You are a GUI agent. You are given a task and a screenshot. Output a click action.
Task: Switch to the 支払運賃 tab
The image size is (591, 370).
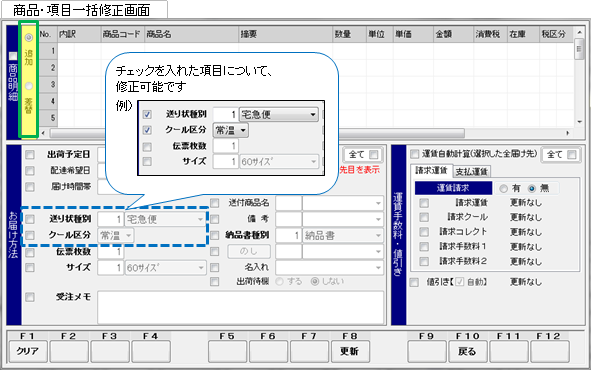click(471, 172)
